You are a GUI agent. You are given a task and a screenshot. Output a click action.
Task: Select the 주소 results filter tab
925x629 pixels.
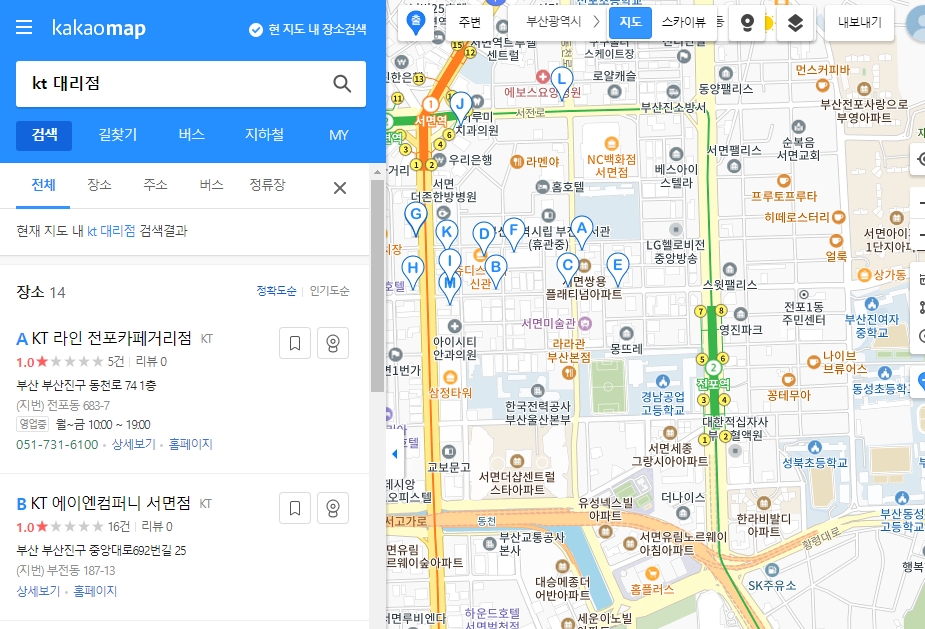pyautogui.click(x=155, y=185)
